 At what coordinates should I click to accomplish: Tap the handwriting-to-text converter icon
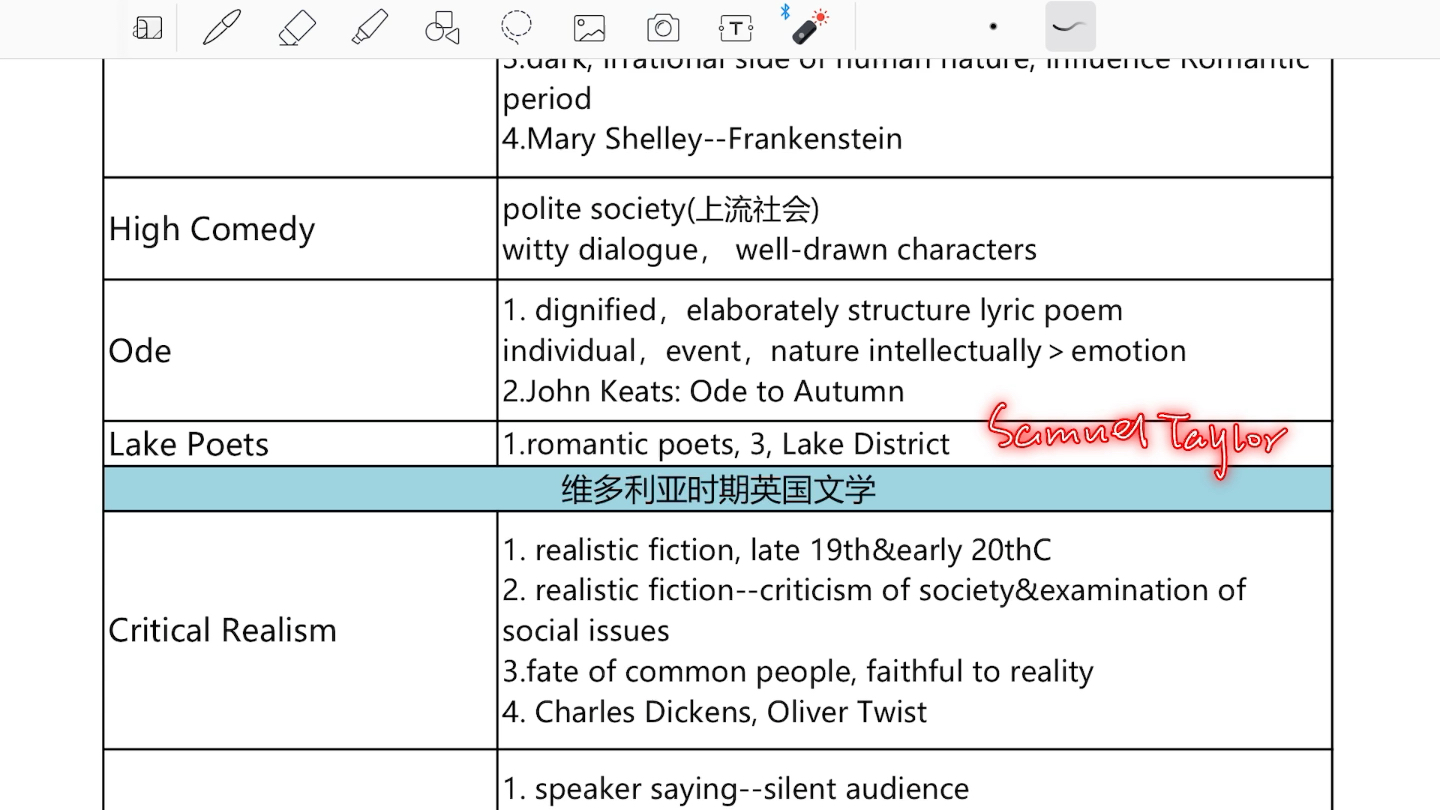coord(147,28)
